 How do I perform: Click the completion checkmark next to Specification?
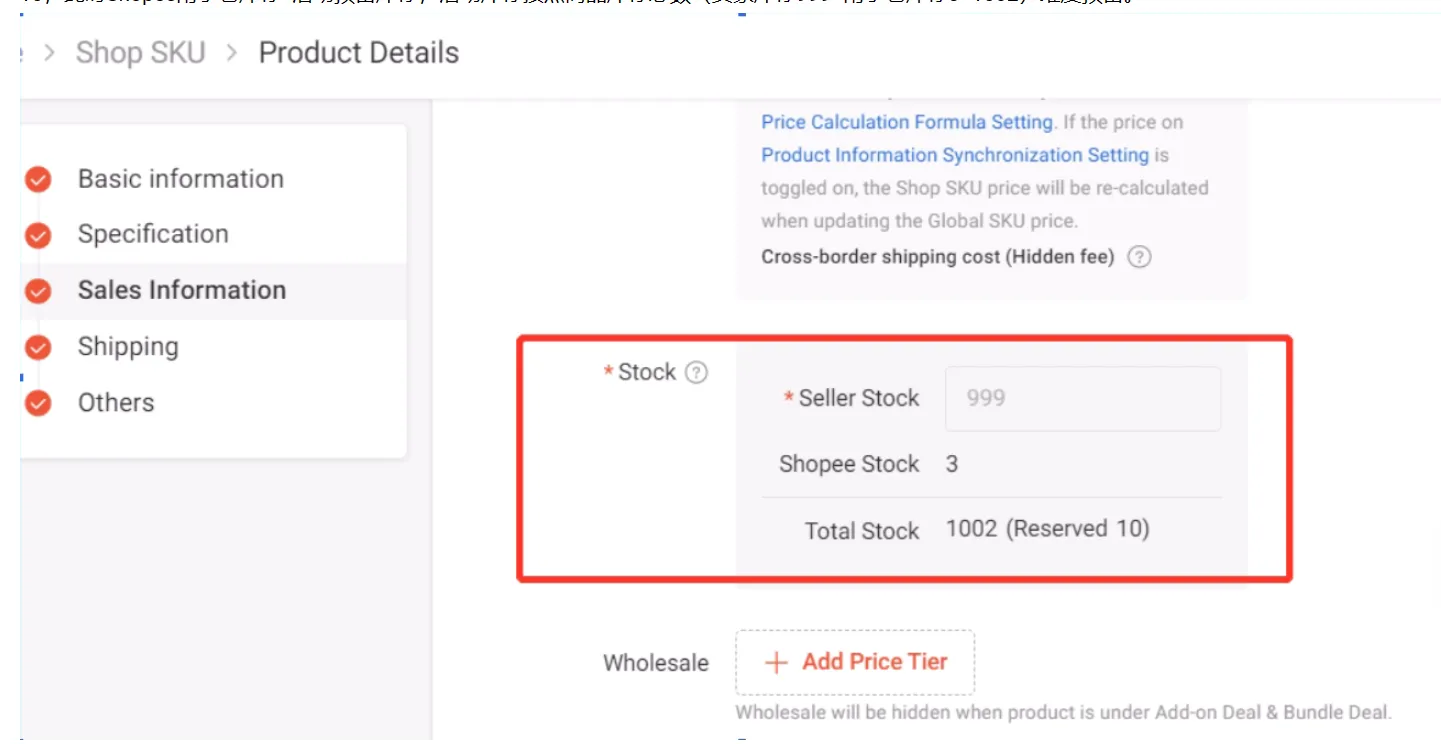coord(38,235)
